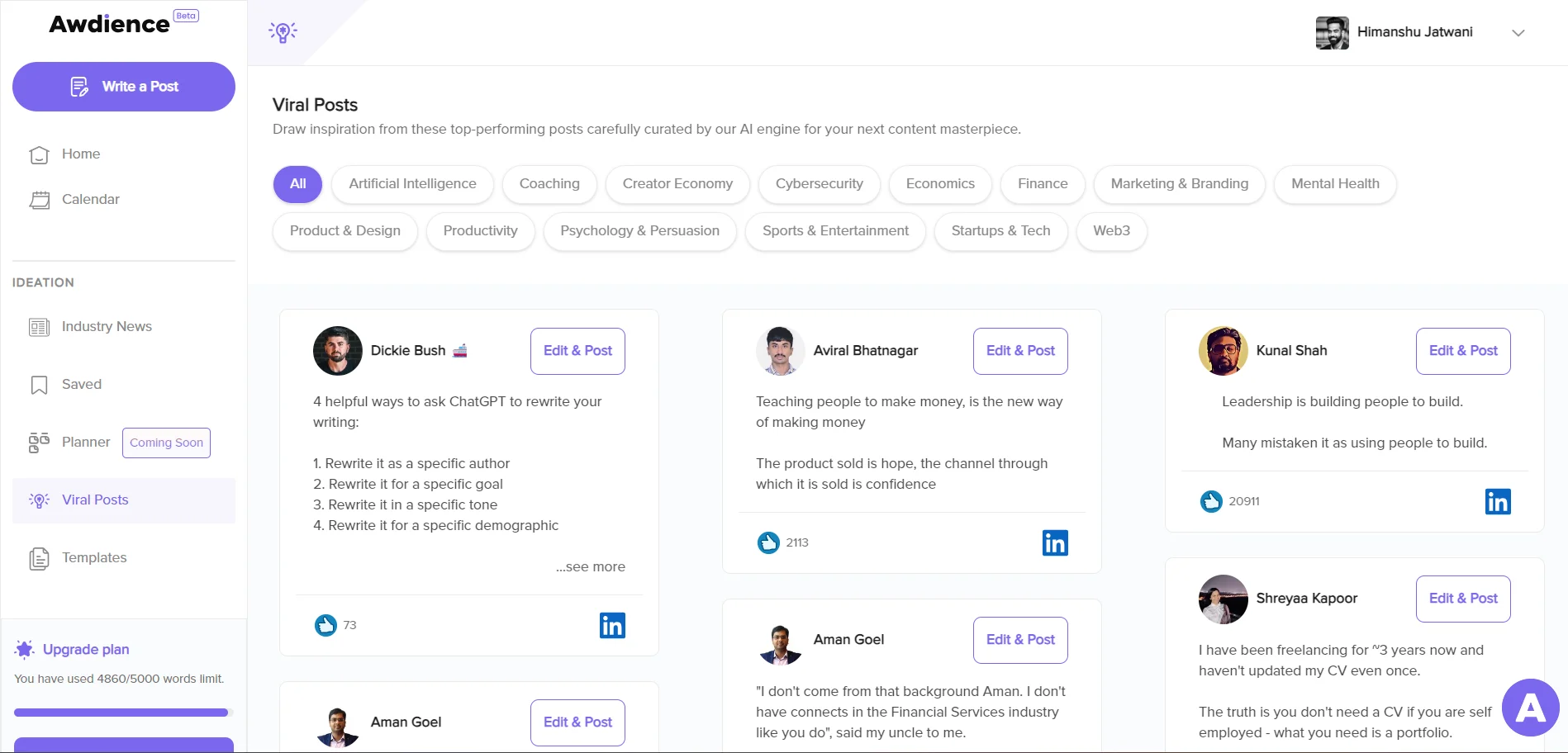The width and height of the screenshot is (1568, 753).
Task: Select the Calendar icon in sidebar
Action: click(x=39, y=199)
